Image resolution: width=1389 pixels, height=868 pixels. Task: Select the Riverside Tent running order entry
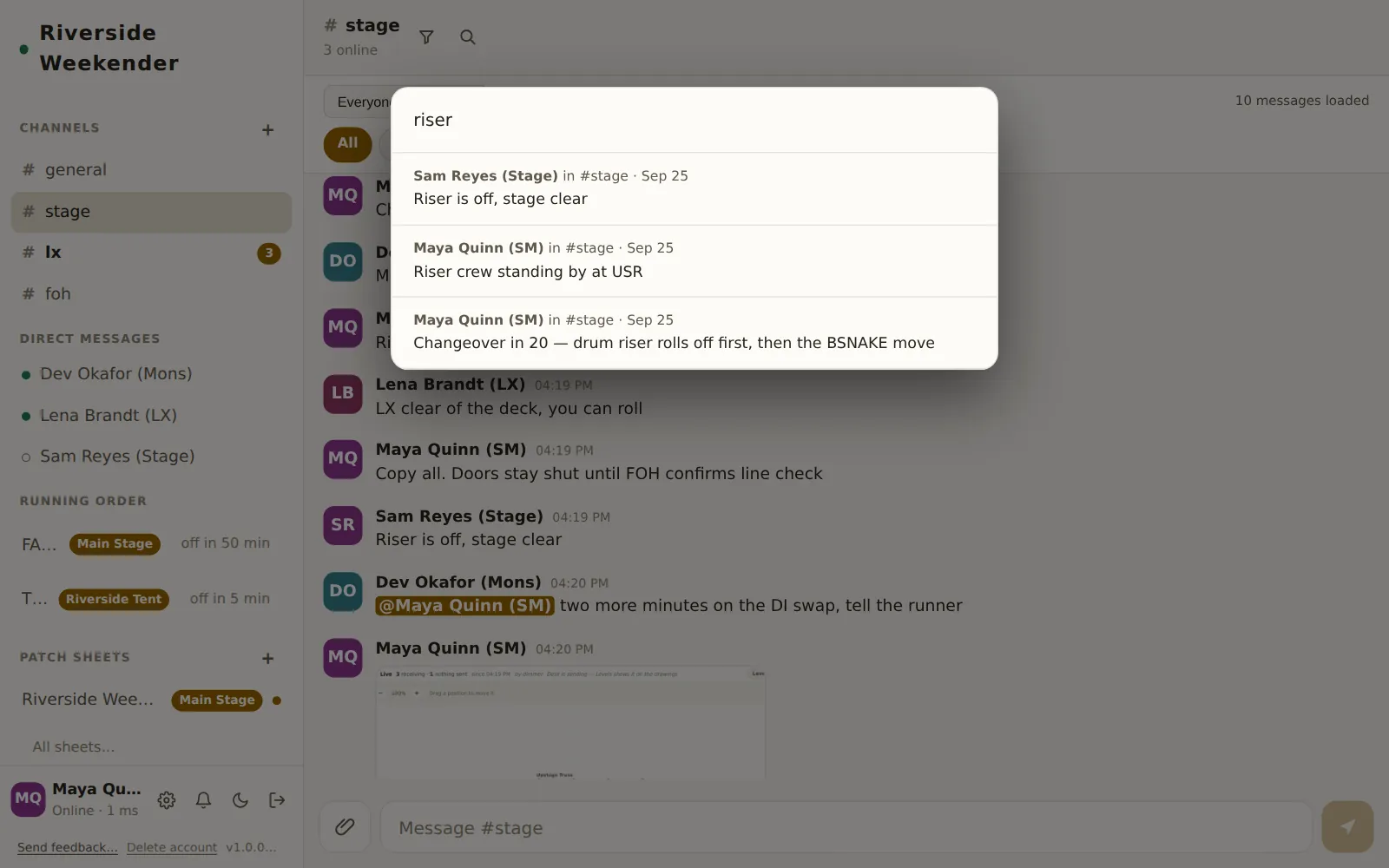point(151,599)
